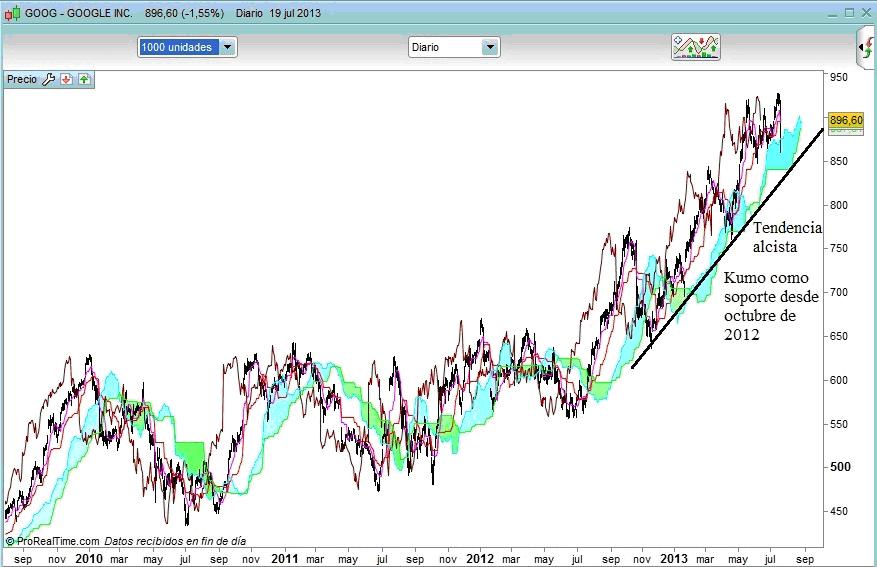Viewport: 877px width, 567px height.
Task: Click the 950 price axis label
Action: (x=838, y=77)
